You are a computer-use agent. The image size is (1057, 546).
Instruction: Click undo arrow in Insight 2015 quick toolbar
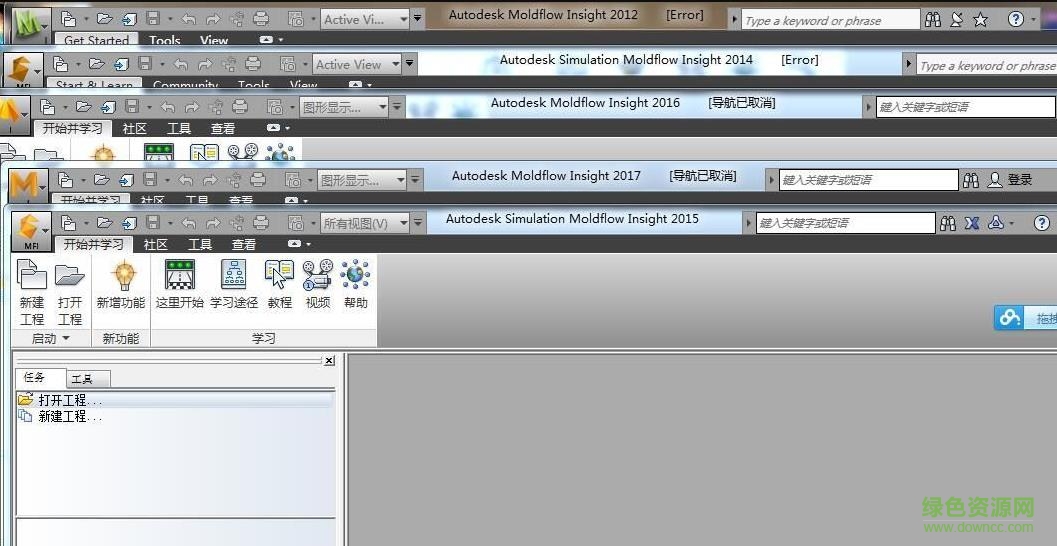[189, 223]
